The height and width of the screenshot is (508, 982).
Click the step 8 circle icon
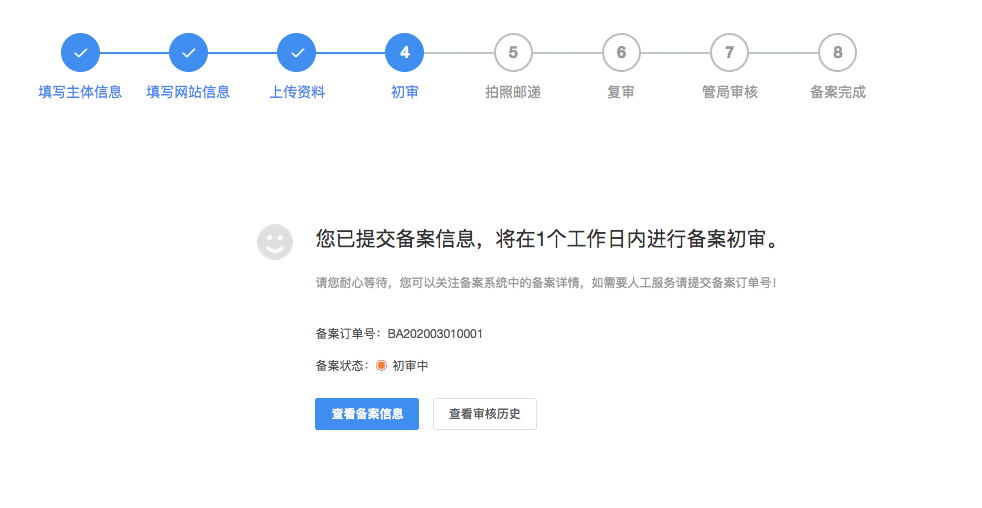pyautogui.click(x=837, y=53)
